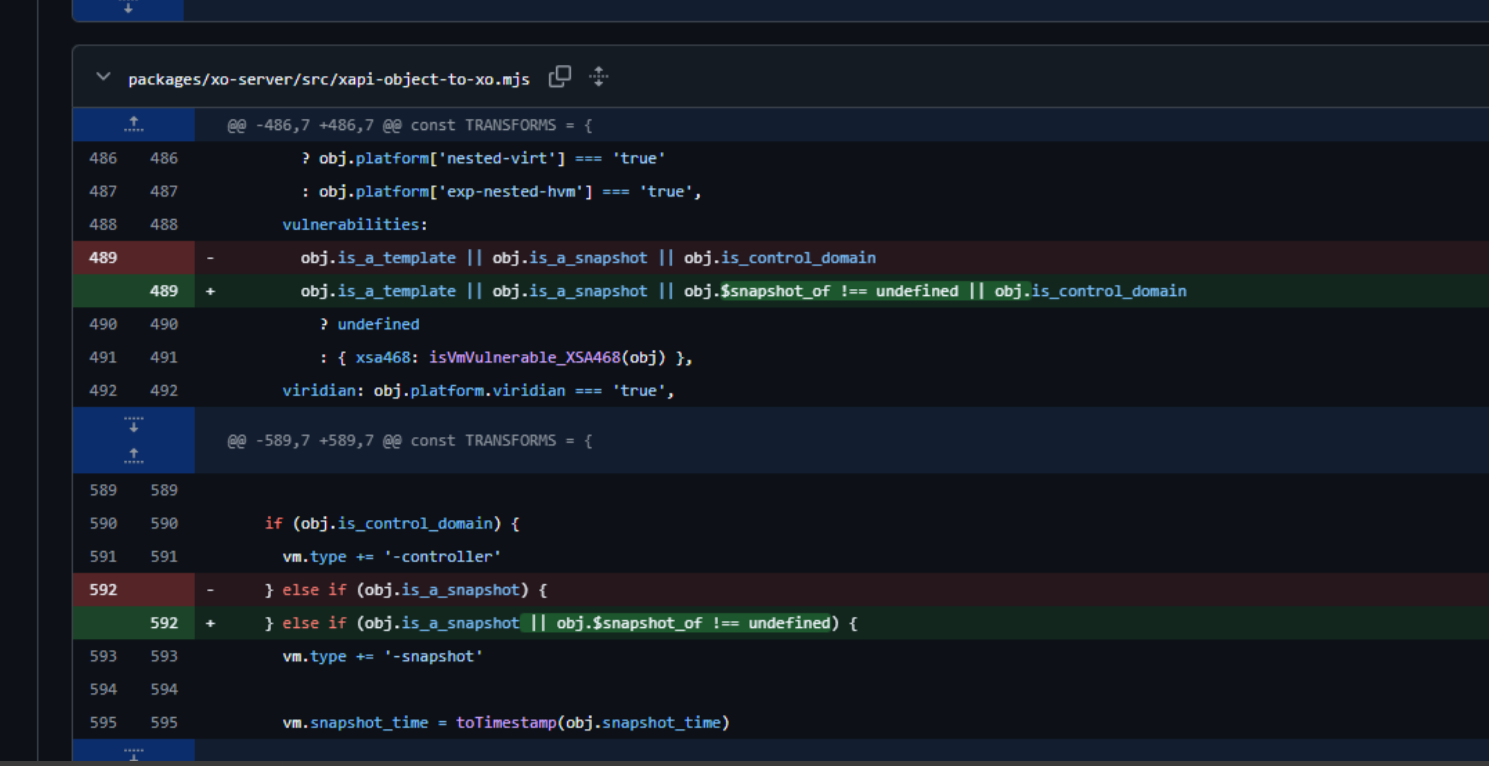Expand all lines in xapi-object-to-xo.mjs

598,77
